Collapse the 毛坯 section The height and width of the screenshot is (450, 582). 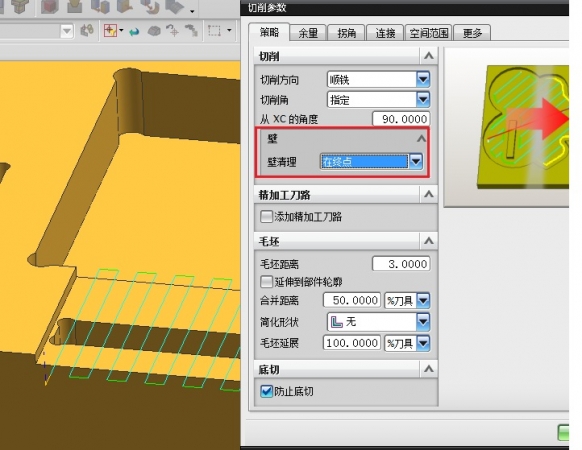tap(429, 241)
